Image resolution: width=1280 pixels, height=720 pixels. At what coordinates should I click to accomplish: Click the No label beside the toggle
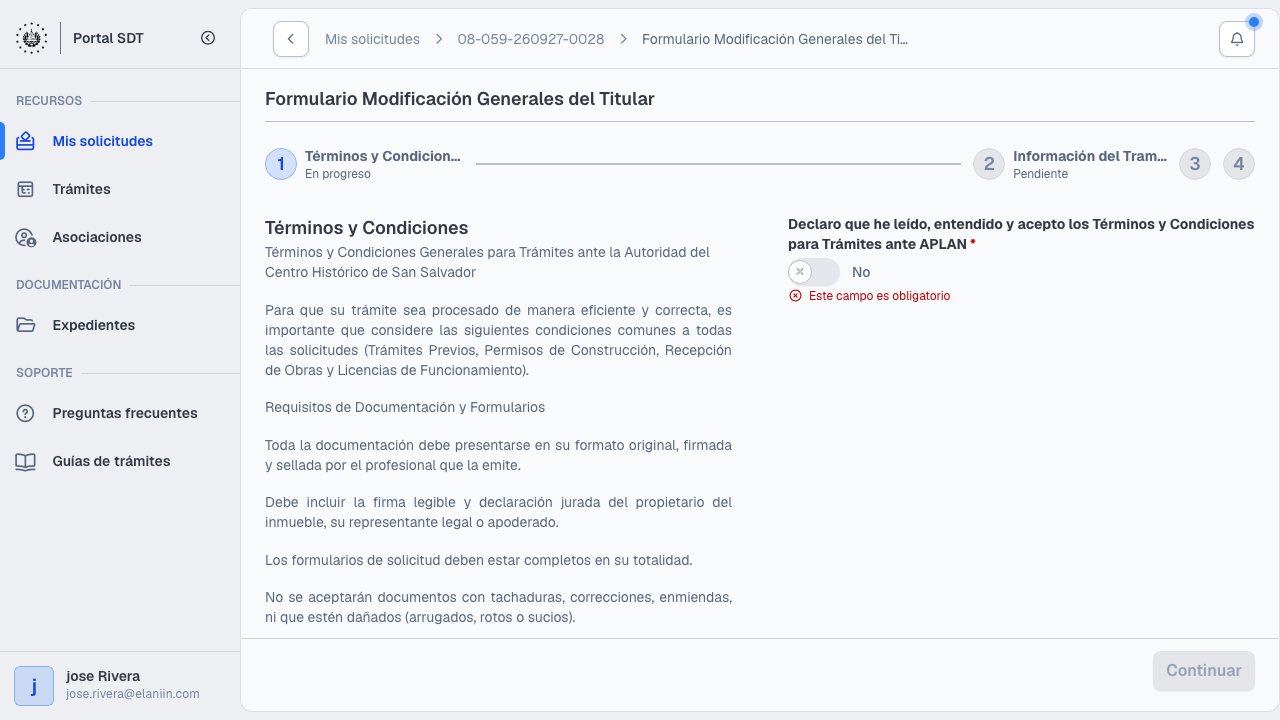pyautogui.click(x=861, y=272)
